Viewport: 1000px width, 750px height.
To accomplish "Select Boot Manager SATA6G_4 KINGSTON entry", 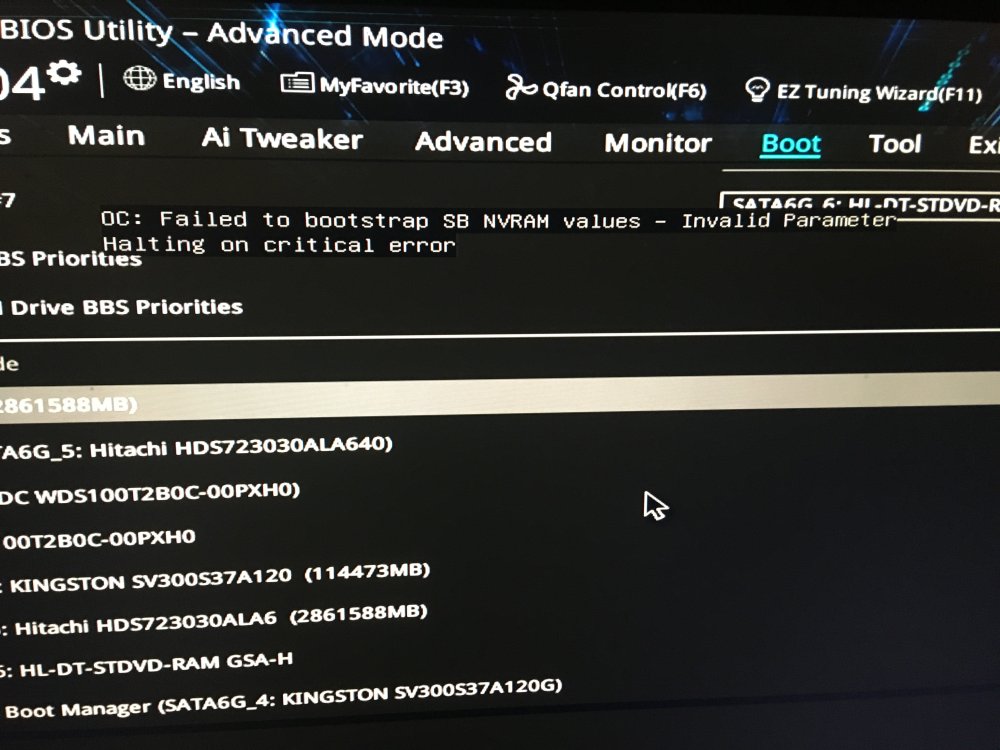I will point(282,698).
